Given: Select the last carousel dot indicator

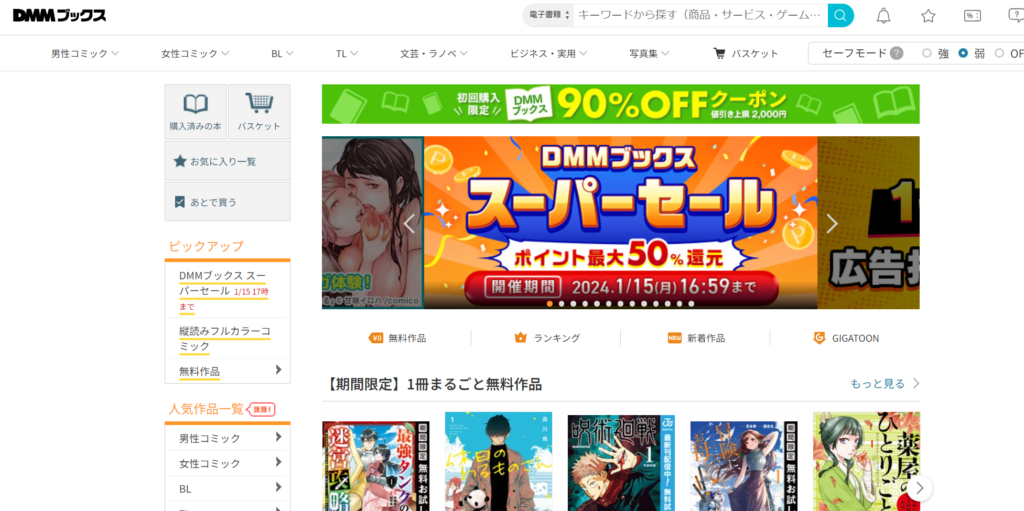Looking at the screenshot, I should [691, 304].
